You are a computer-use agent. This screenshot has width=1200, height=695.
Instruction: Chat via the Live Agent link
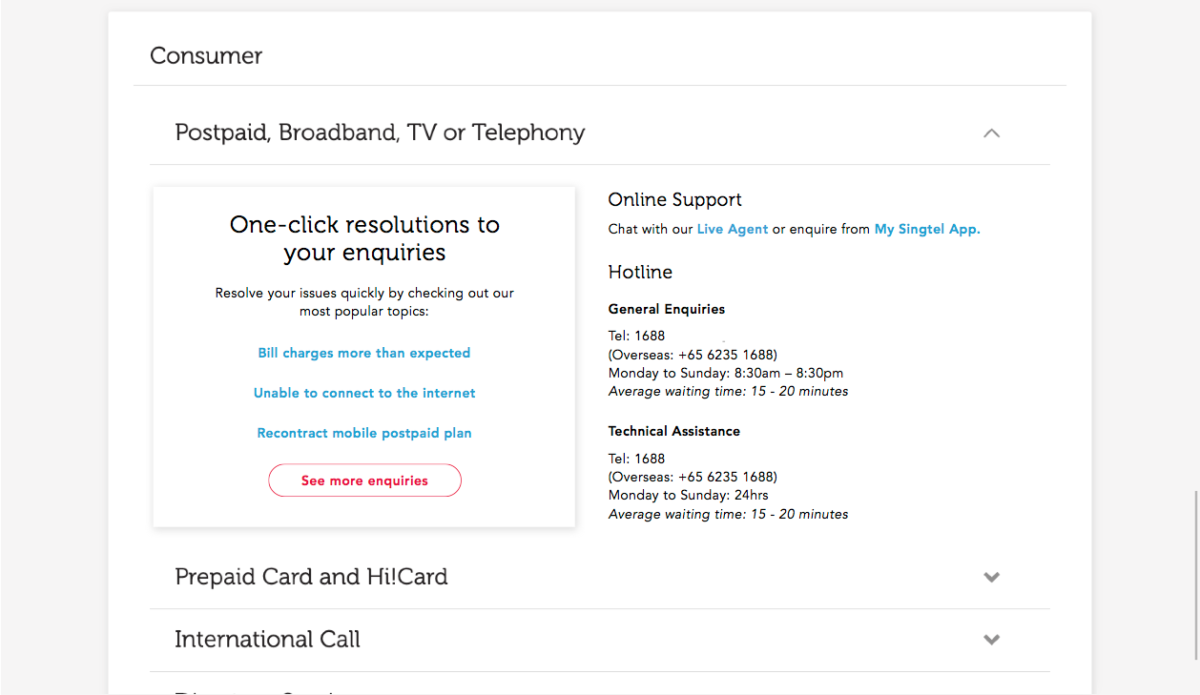(x=732, y=229)
